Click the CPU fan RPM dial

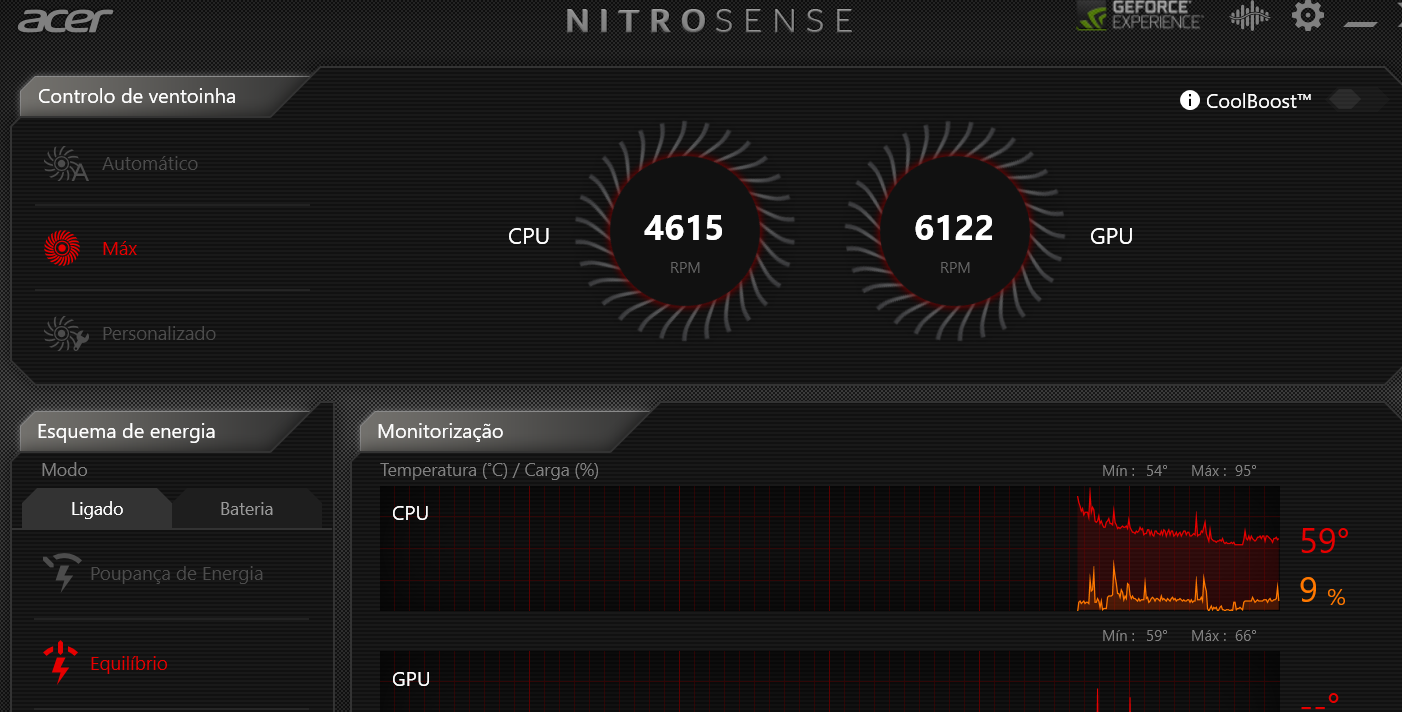pos(685,231)
